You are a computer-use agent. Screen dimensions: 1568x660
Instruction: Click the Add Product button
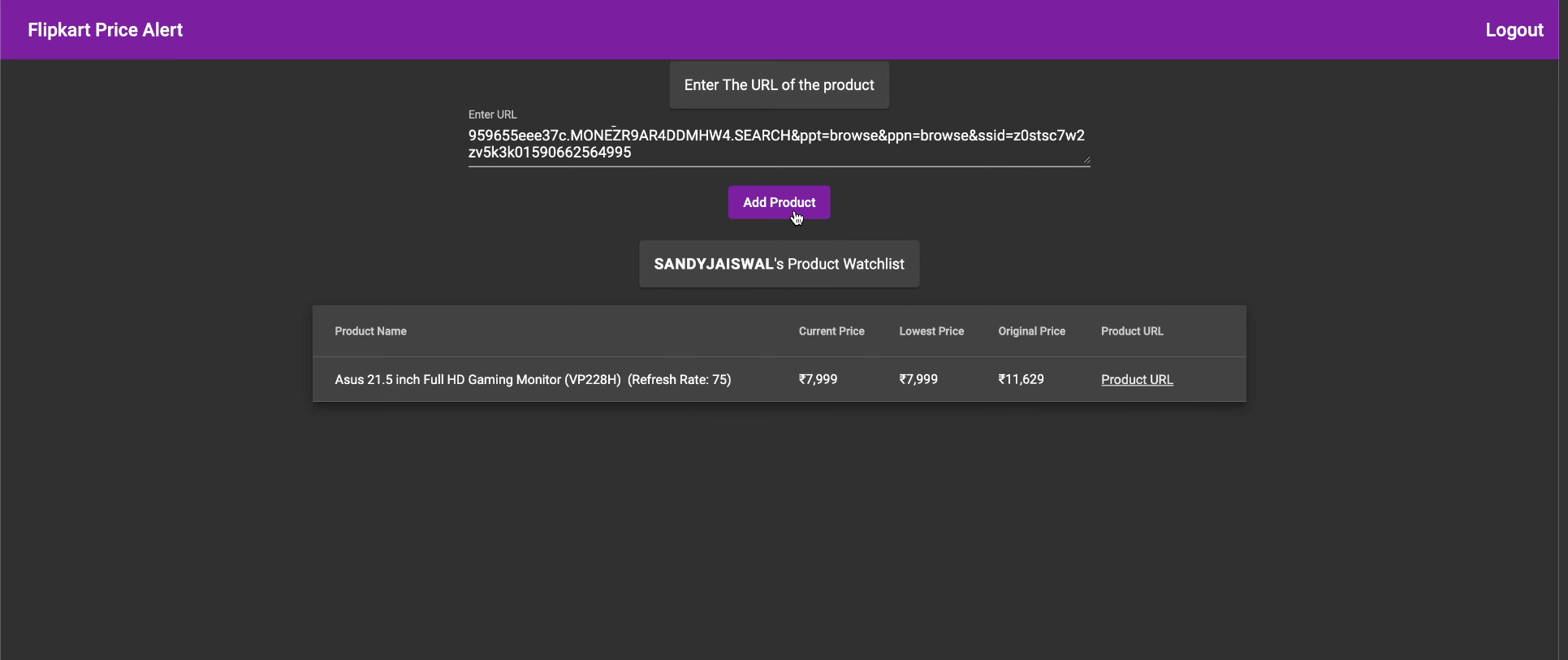779,202
